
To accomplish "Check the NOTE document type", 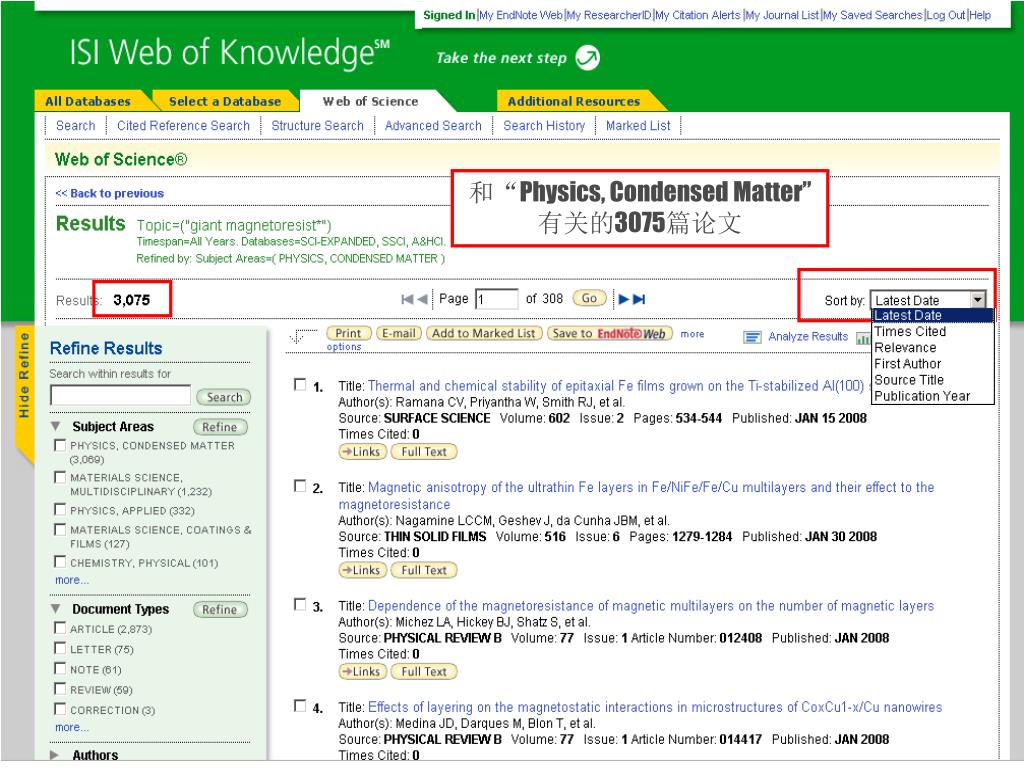I will [x=60, y=668].
